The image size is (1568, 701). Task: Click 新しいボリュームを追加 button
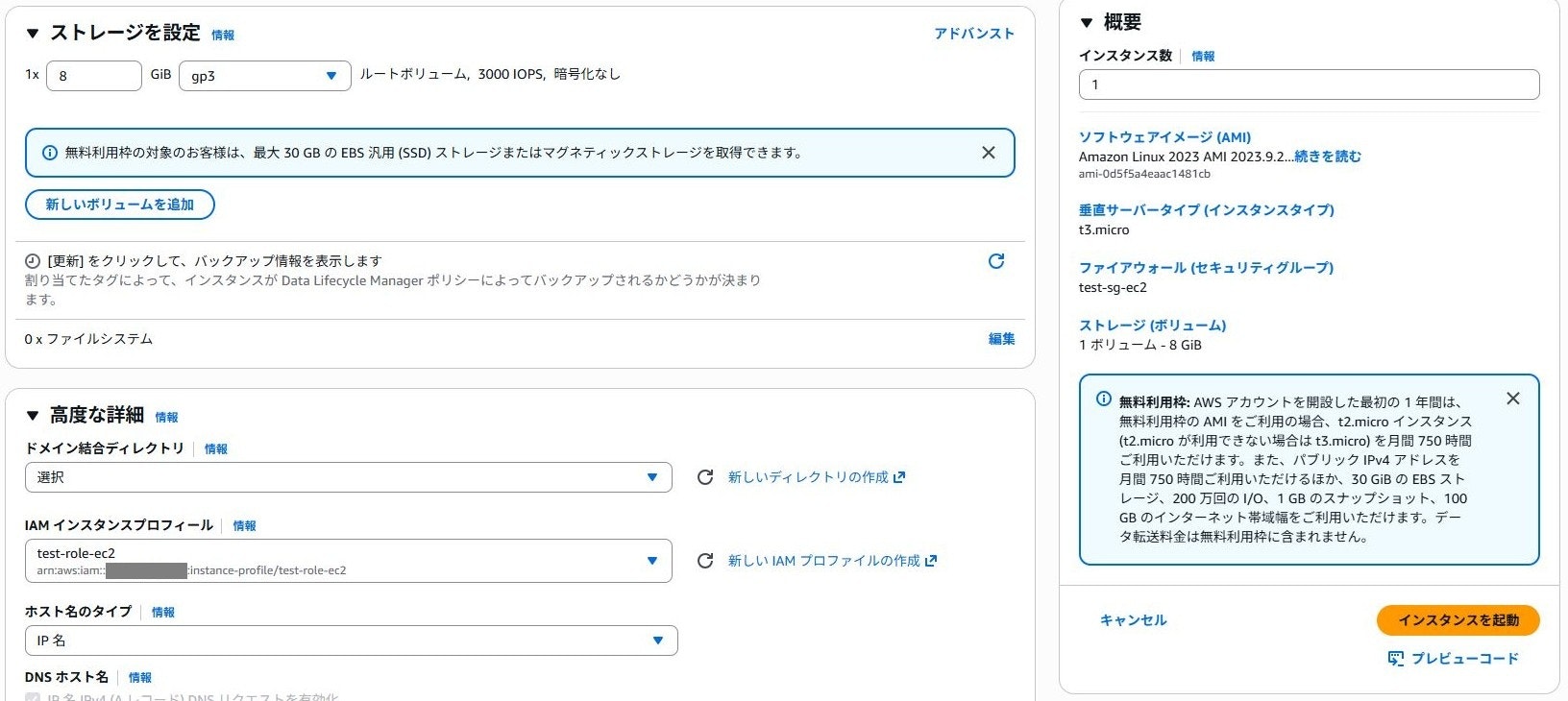(119, 205)
